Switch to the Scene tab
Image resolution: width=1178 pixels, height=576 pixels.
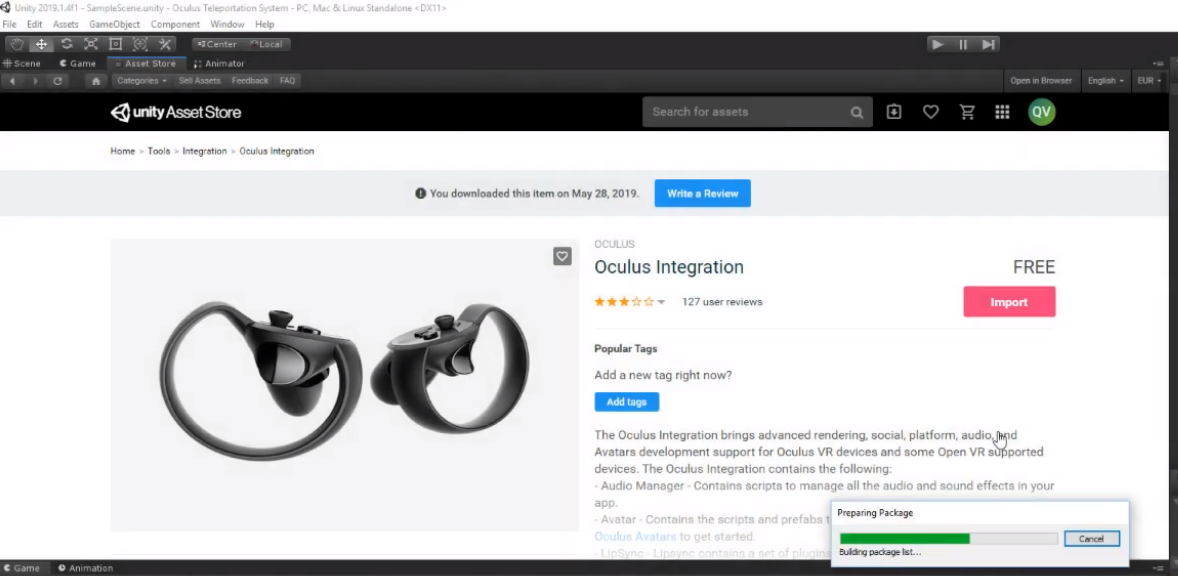[22, 64]
